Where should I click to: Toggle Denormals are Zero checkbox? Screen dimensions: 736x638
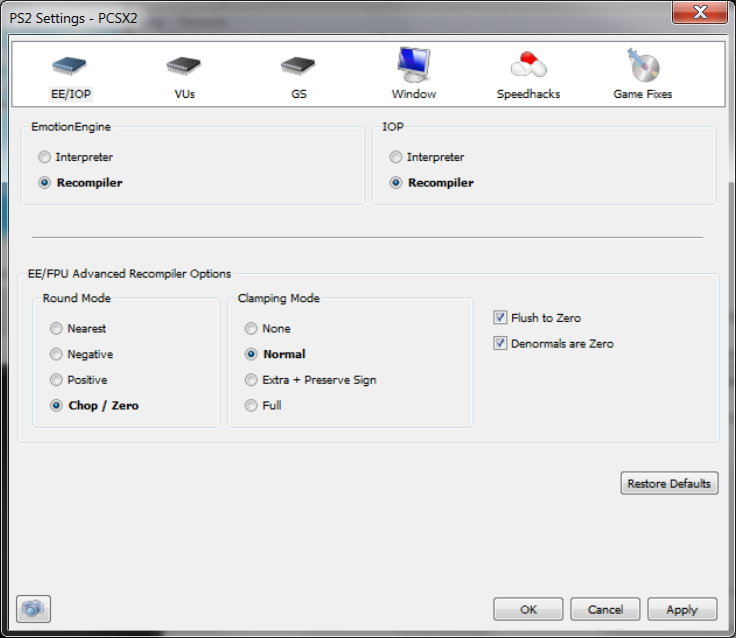500,344
